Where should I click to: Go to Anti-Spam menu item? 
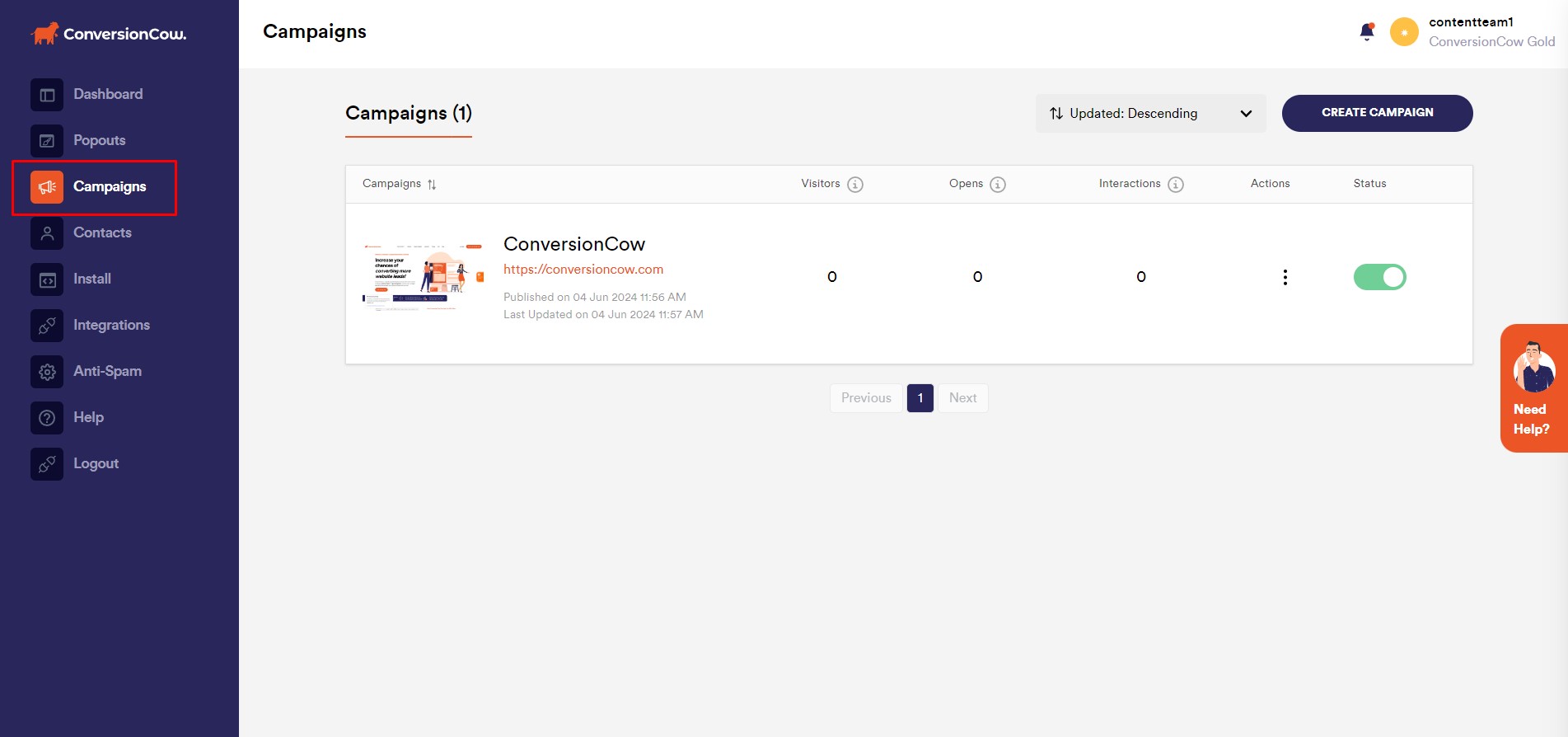click(x=107, y=371)
